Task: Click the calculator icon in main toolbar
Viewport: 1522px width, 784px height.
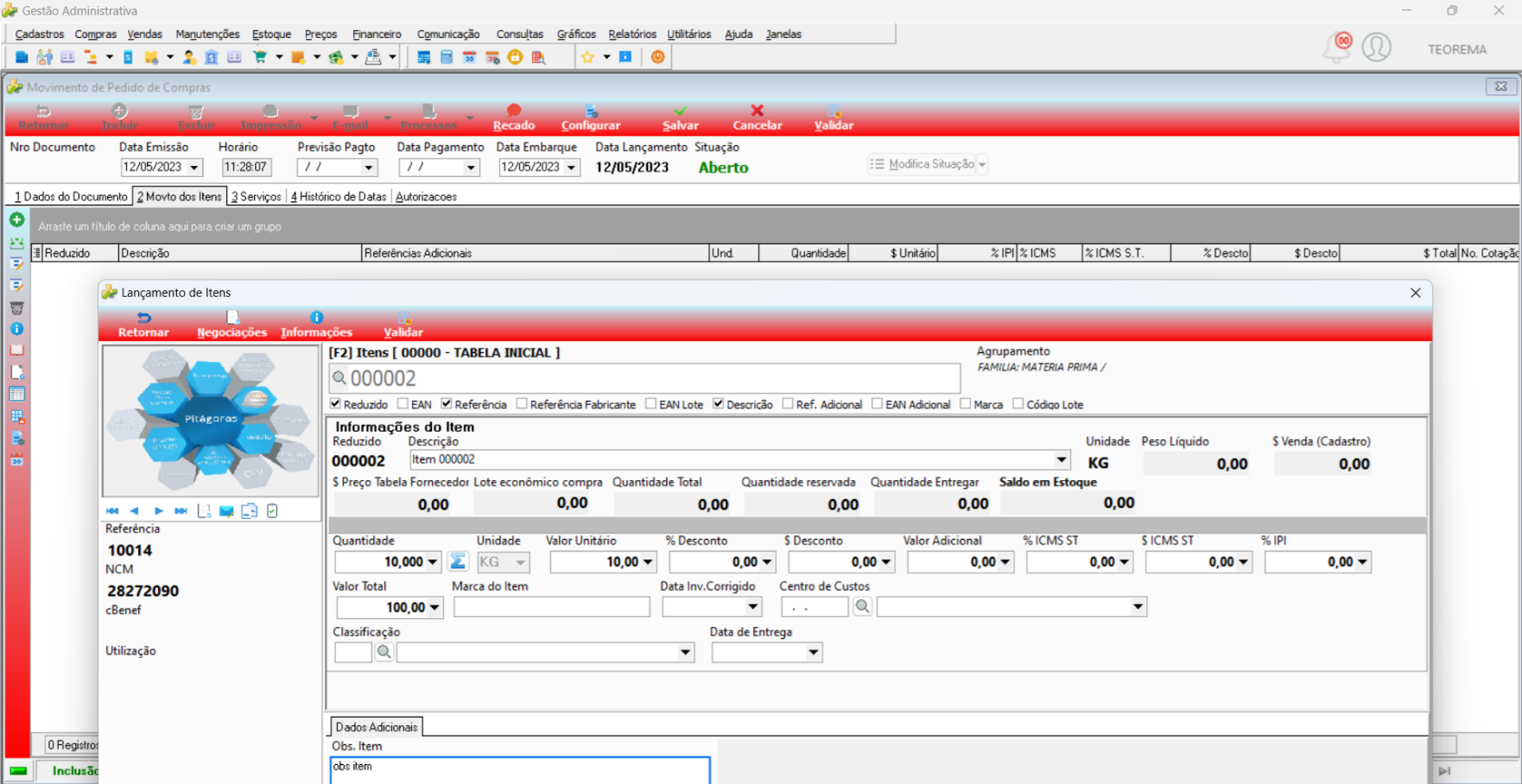Action: pos(447,57)
